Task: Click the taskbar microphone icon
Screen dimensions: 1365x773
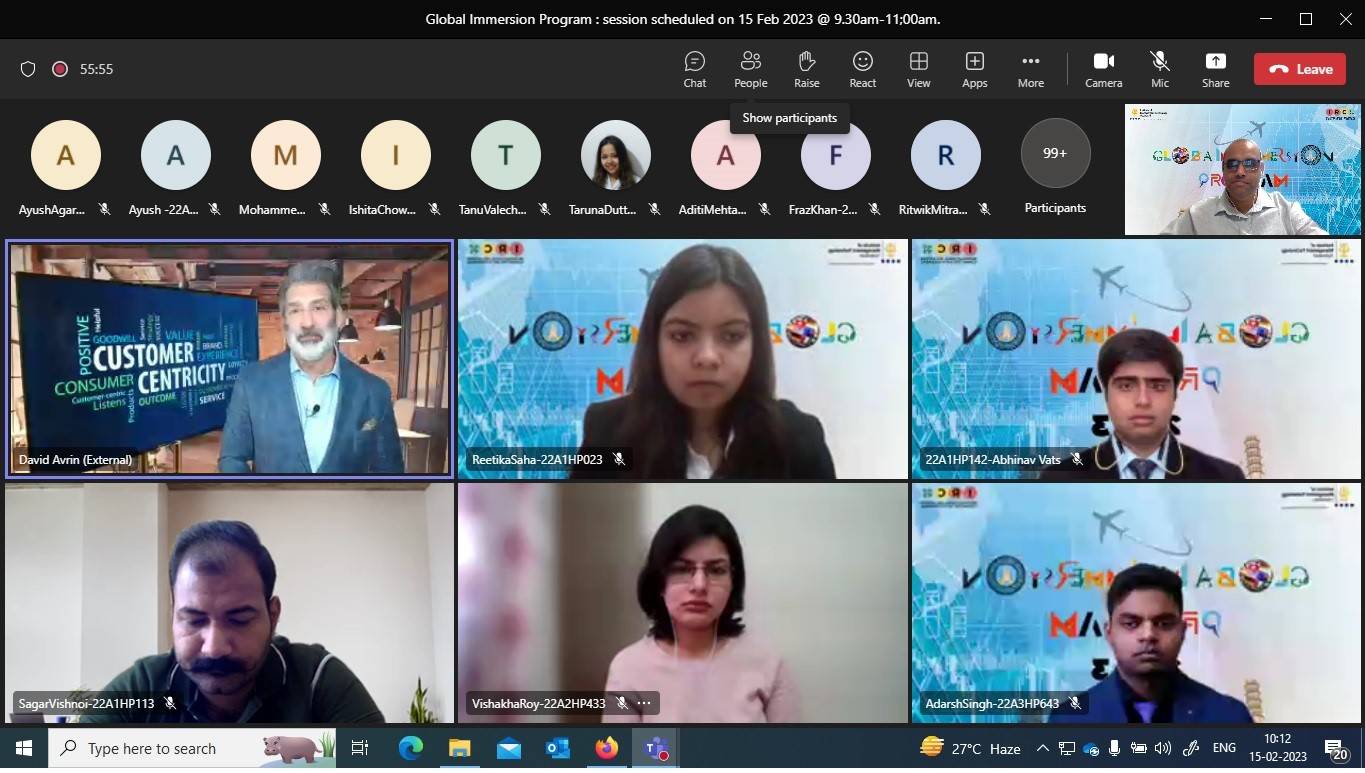Action: [1114, 748]
